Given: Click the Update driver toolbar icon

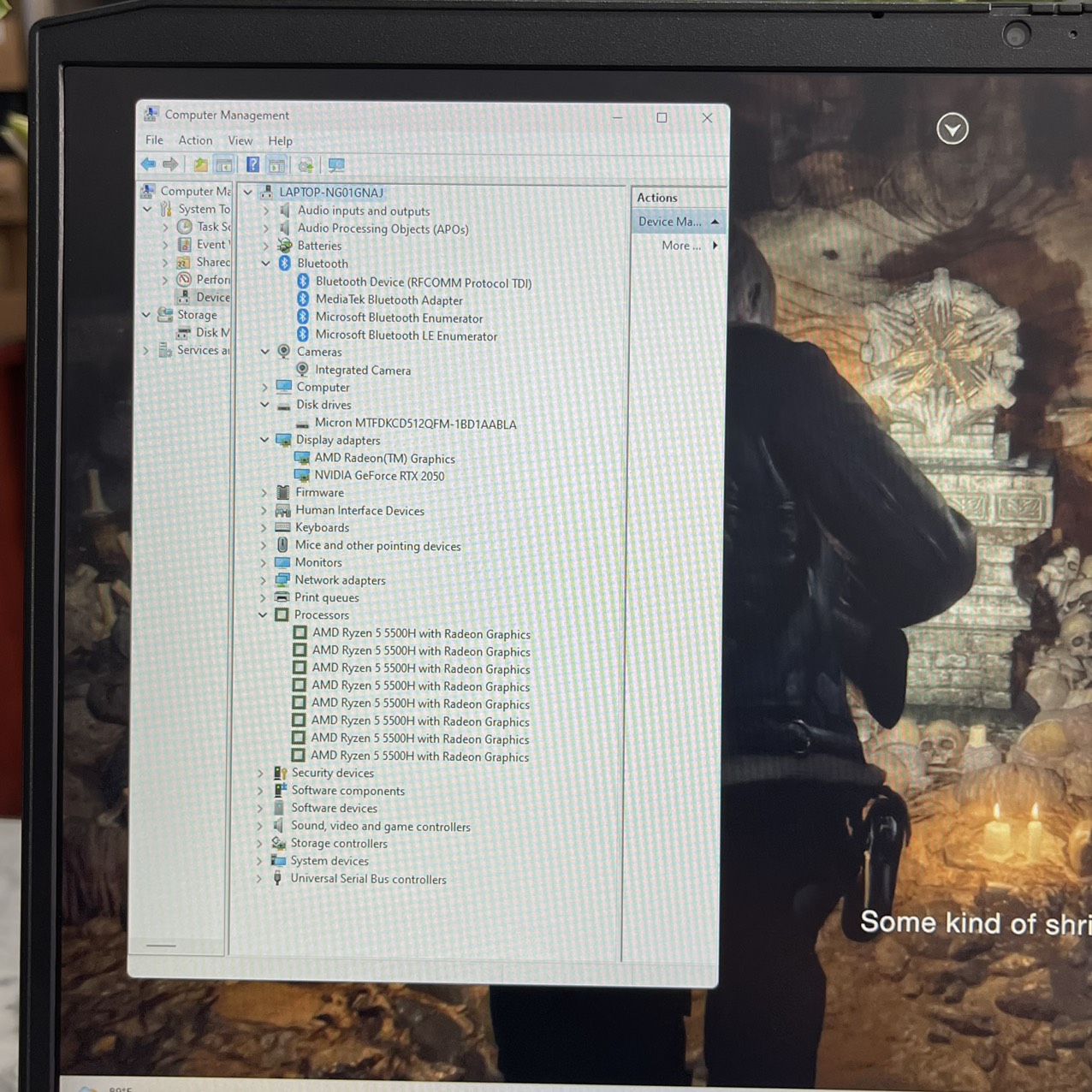Looking at the screenshot, I should point(306,165).
